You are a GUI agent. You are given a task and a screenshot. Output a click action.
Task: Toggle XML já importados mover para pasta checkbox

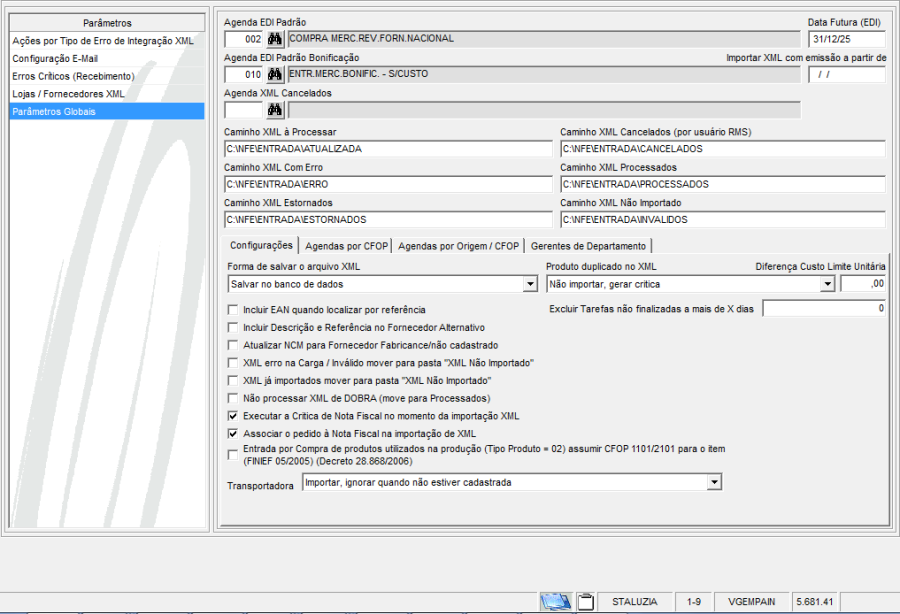click(232, 380)
